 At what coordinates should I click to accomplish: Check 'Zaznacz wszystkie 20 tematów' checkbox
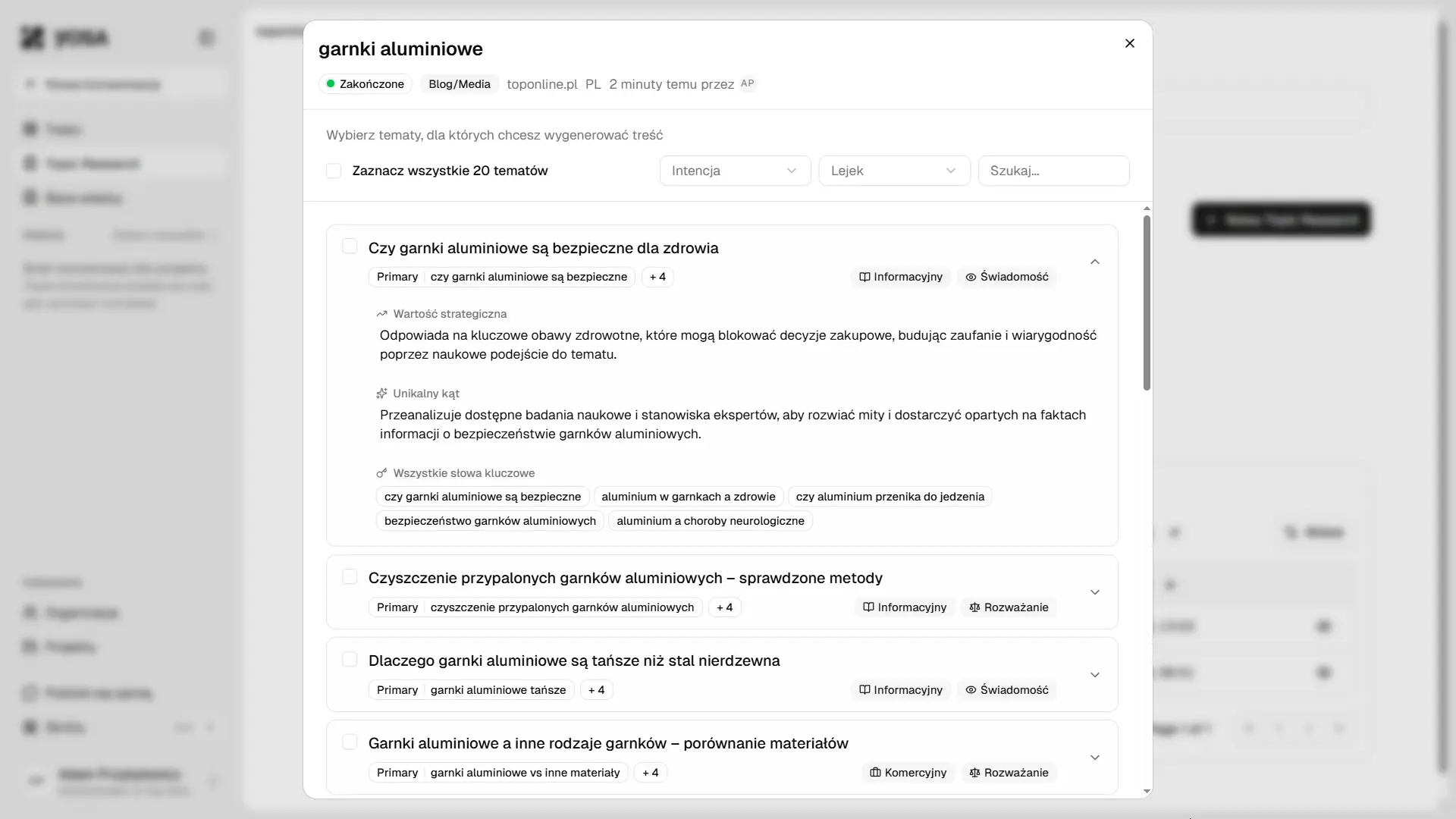tap(334, 171)
